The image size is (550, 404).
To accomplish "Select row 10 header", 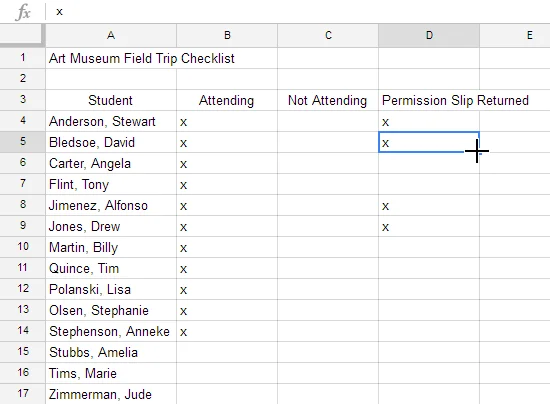I will coord(22,247).
